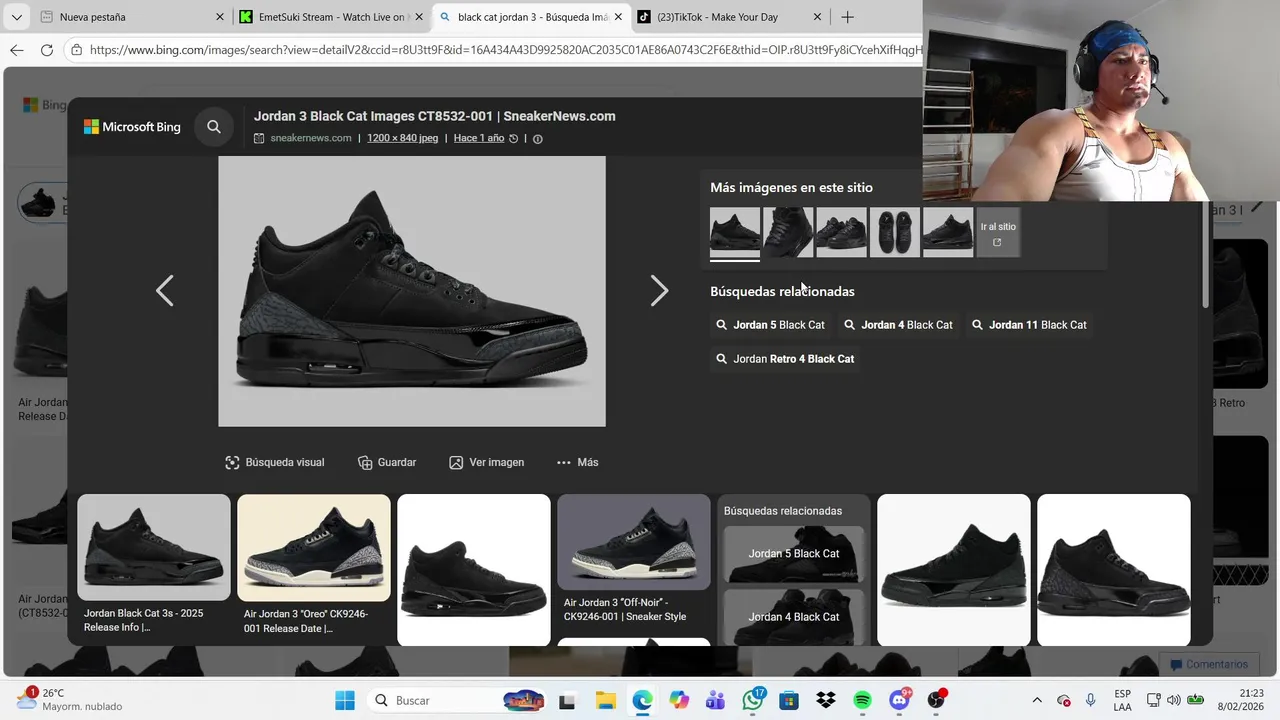
Task: Select first thumbnail under Más imágenes
Action: click(x=735, y=232)
